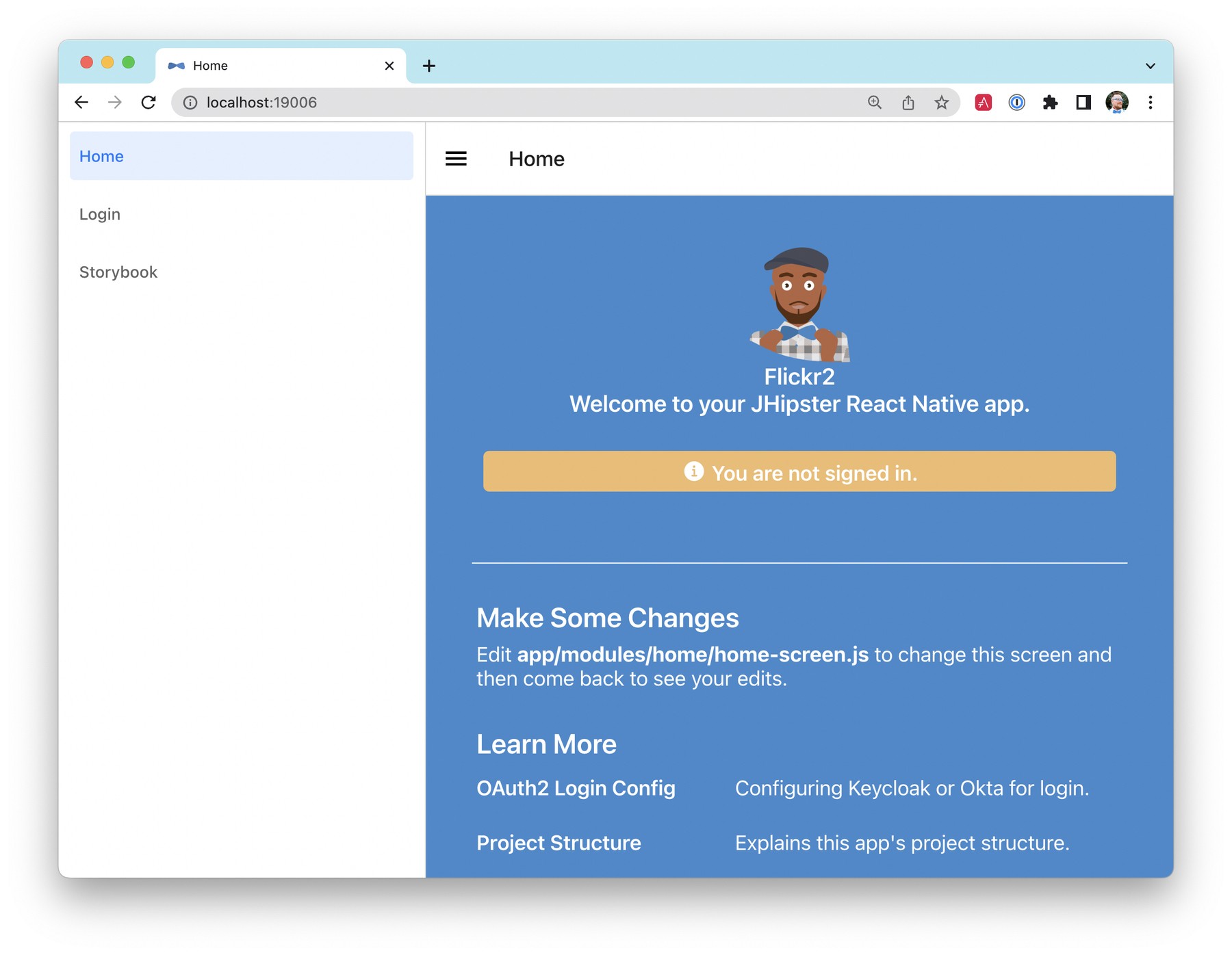
Task: Open the zoom magnifier in address bar
Action: tap(875, 103)
